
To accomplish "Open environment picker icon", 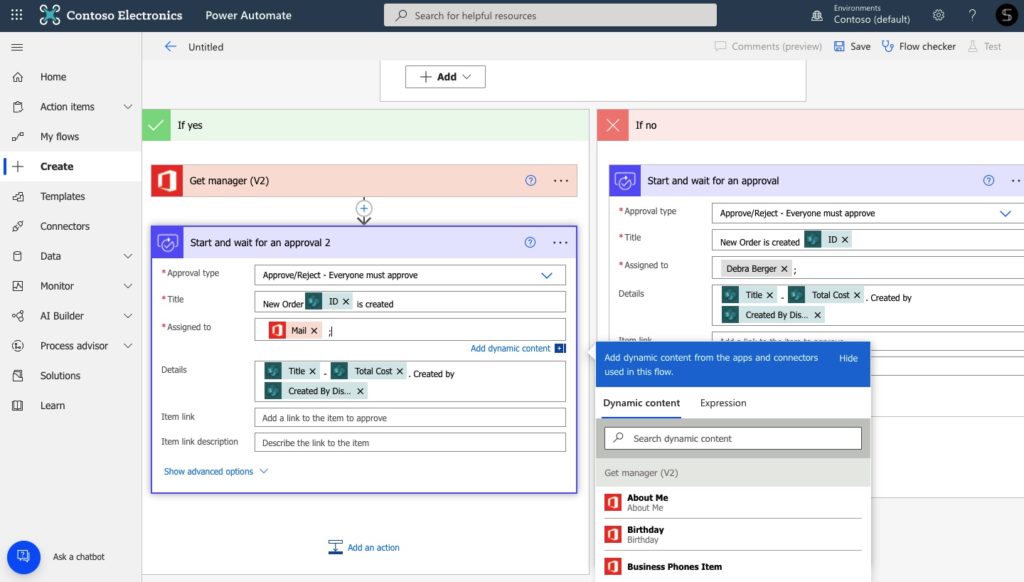I will coord(816,15).
